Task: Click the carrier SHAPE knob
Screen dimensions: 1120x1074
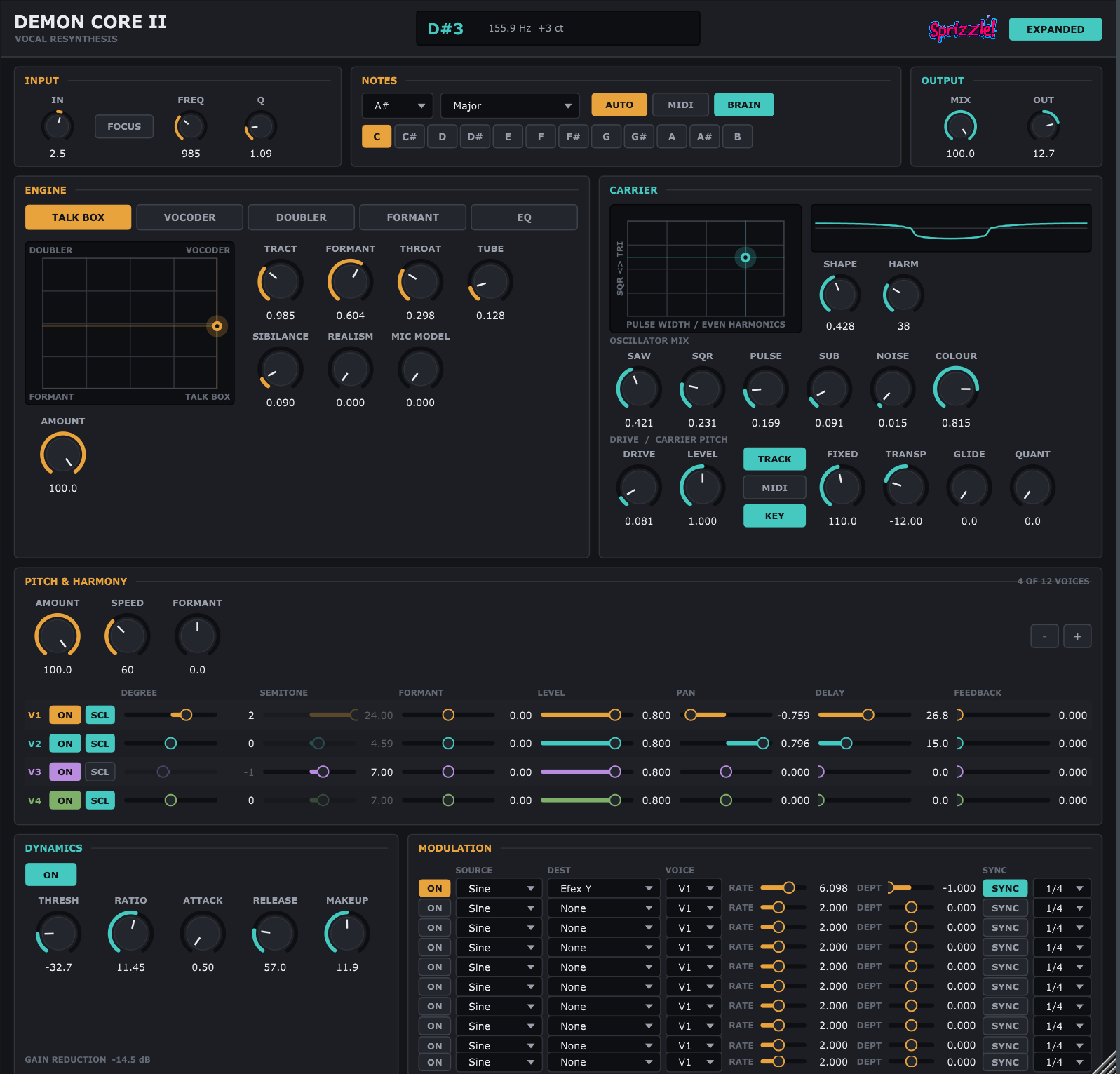Action: pyautogui.click(x=840, y=295)
